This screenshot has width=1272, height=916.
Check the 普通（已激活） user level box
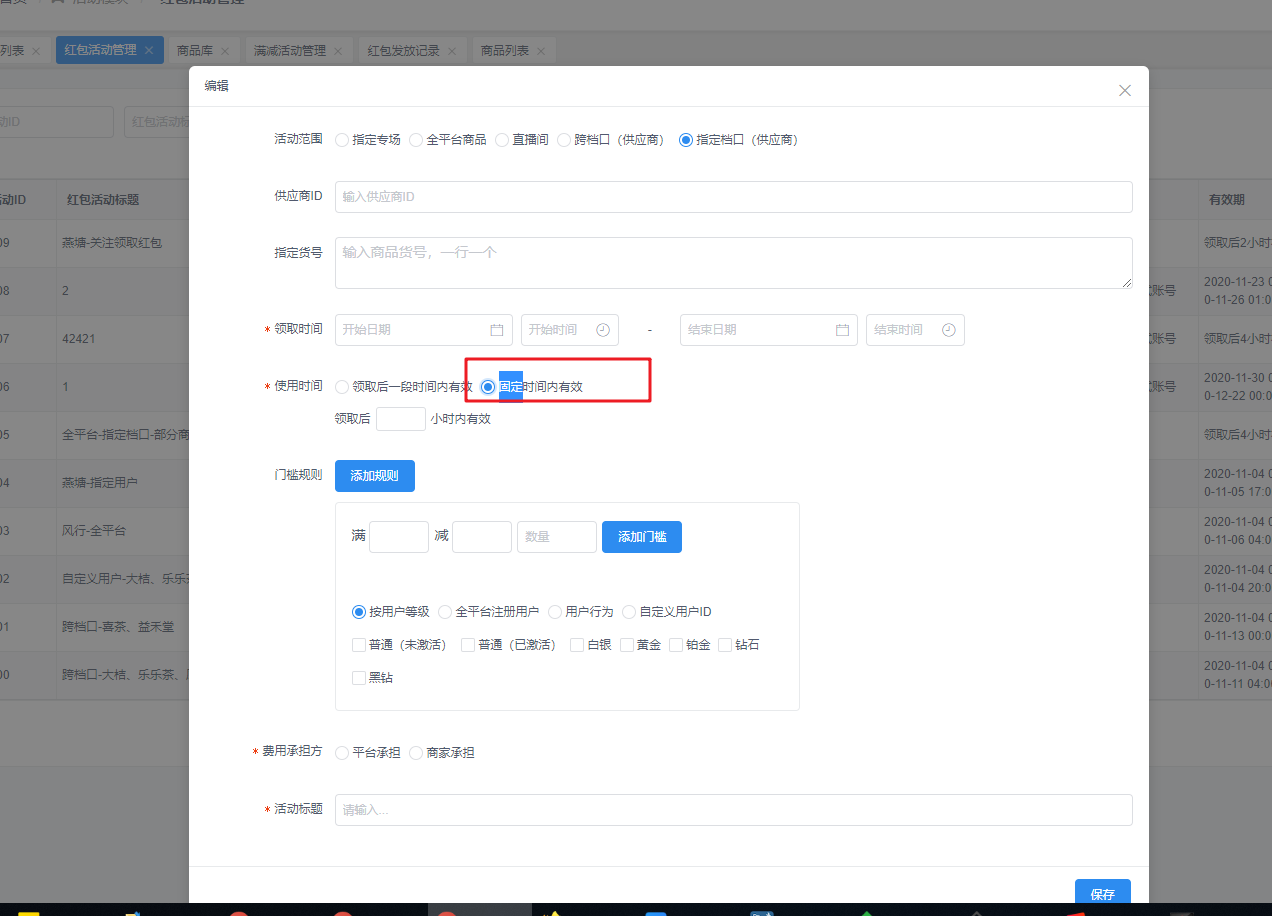coord(468,645)
